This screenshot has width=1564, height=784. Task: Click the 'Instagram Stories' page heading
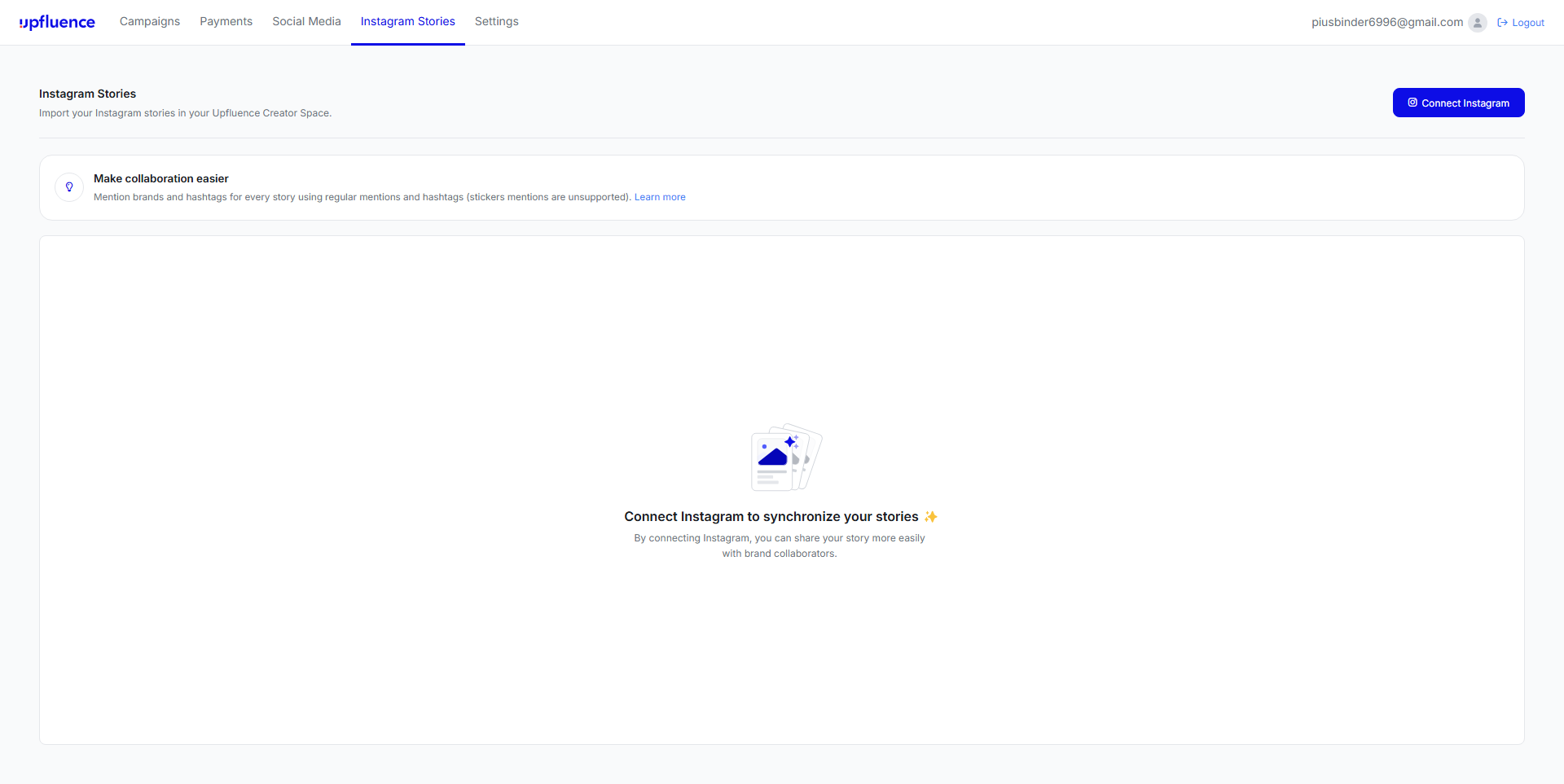coord(87,94)
